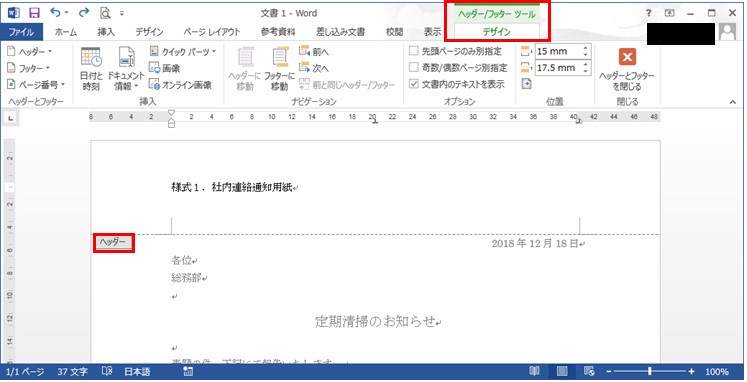The height and width of the screenshot is (382, 747).
Task: Click the 17.5 mm footer position field
Action: (x=557, y=68)
